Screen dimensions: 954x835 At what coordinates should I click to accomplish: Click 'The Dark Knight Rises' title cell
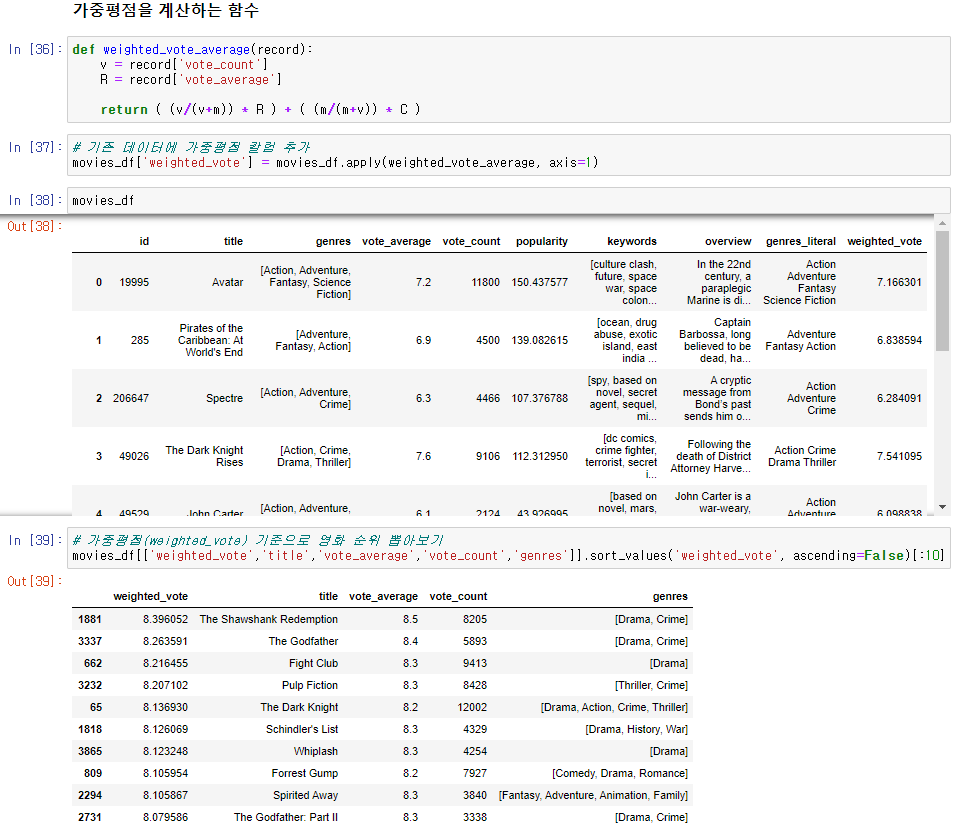[x=204, y=456]
